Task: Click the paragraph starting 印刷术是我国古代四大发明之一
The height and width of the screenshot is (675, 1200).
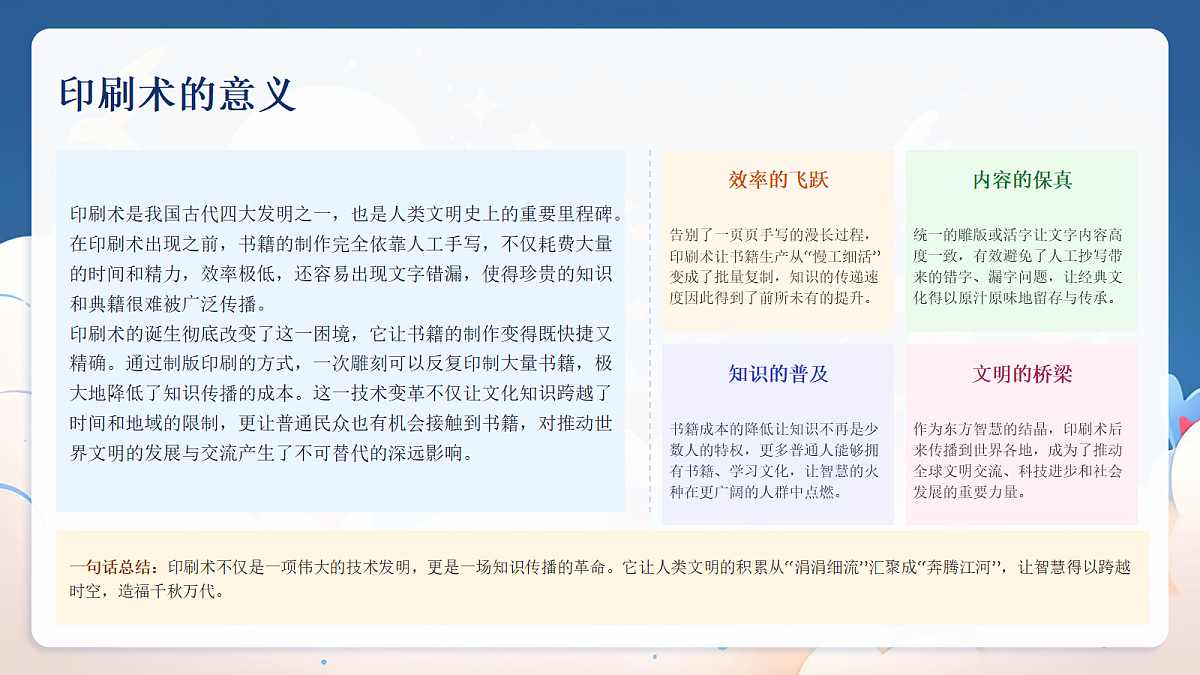Action: [x=347, y=259]
